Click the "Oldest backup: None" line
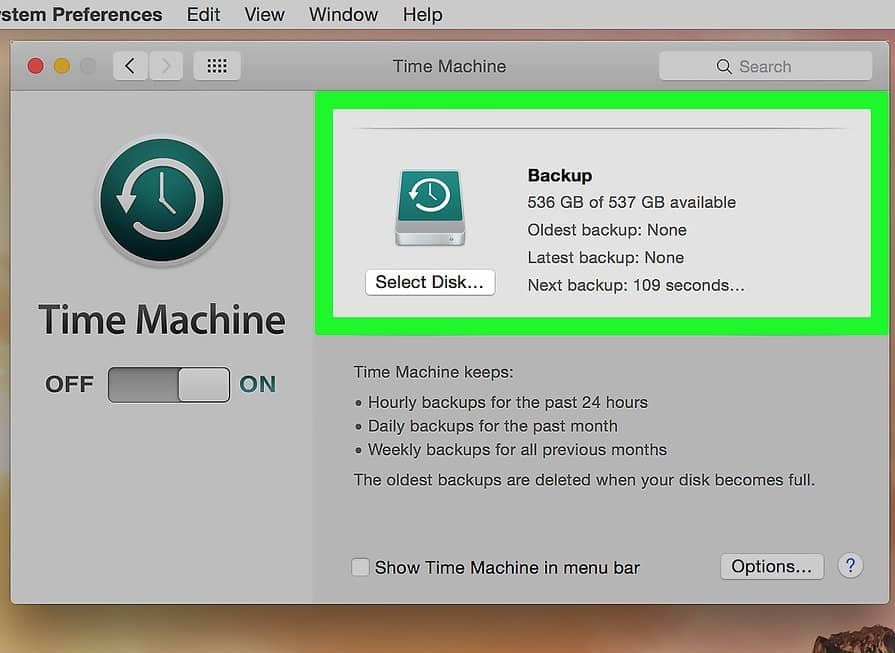The image size is (895, 653). click(x=607, y=229)
